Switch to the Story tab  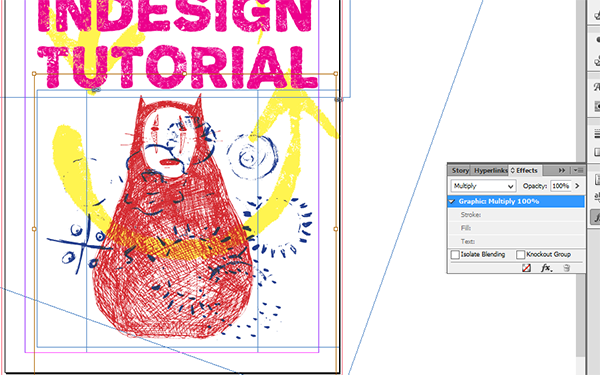[460, 171]
